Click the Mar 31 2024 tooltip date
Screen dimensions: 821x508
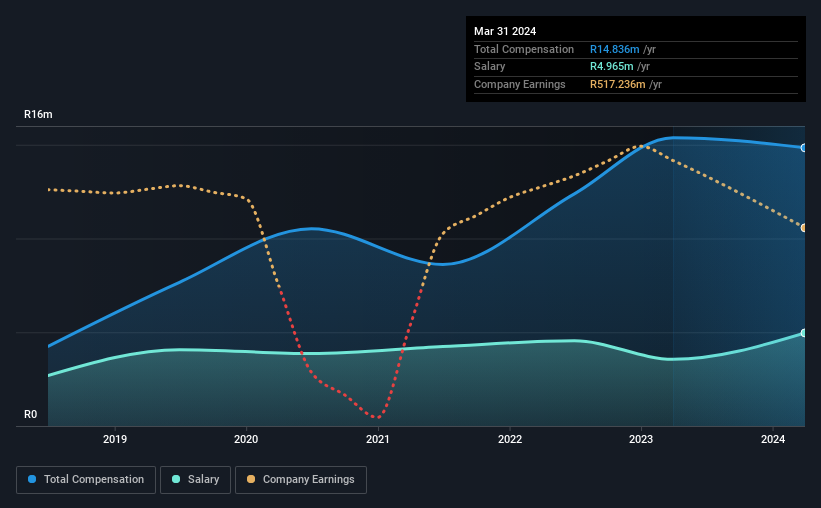pyautogui.click(x=505, y=31)
